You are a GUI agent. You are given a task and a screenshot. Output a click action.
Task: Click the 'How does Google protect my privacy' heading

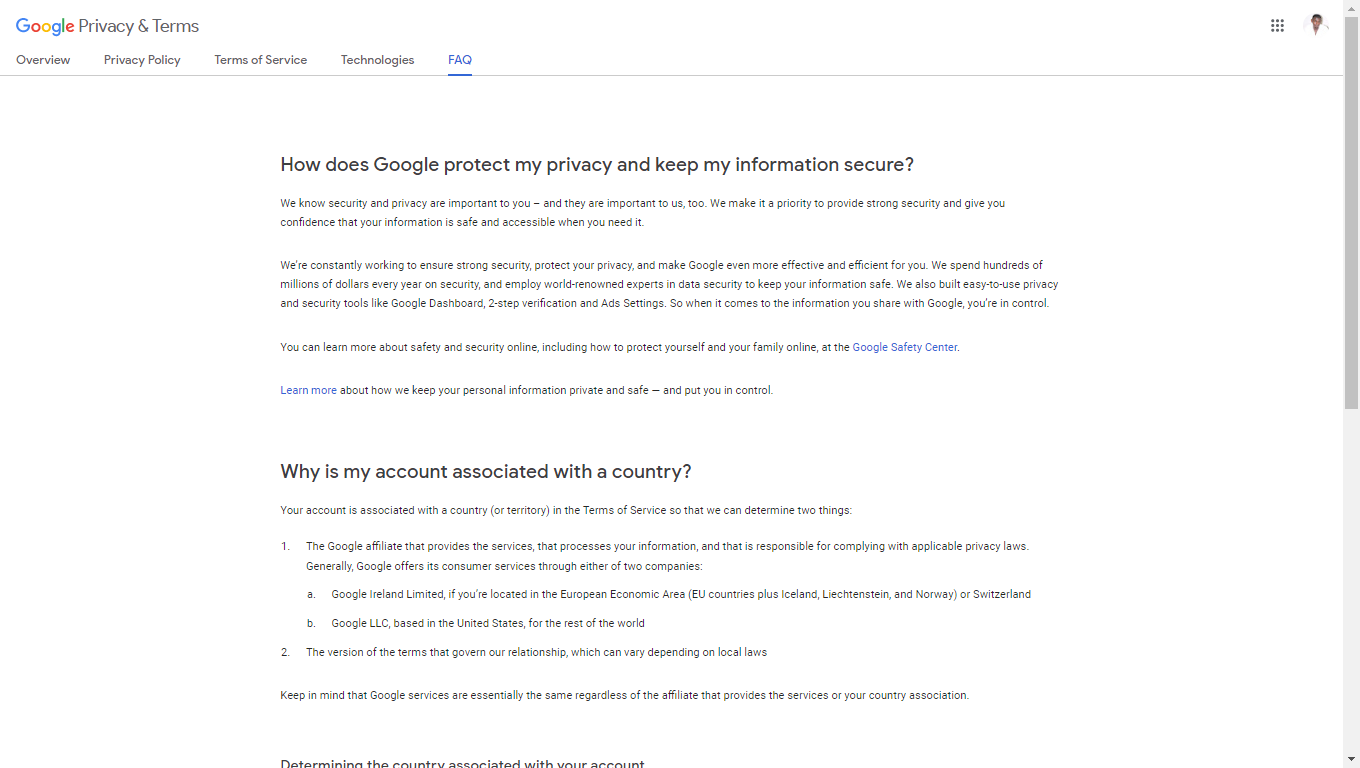point(597,164)
